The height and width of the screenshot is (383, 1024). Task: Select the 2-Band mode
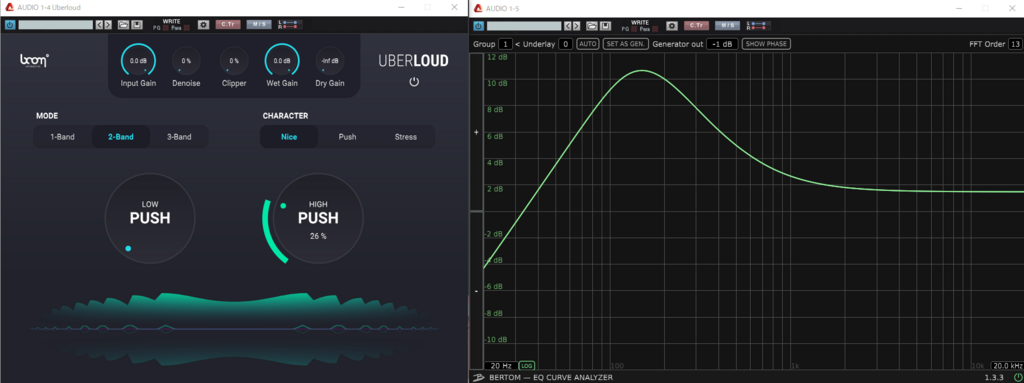pyautogui.click(x=121, y=137)
